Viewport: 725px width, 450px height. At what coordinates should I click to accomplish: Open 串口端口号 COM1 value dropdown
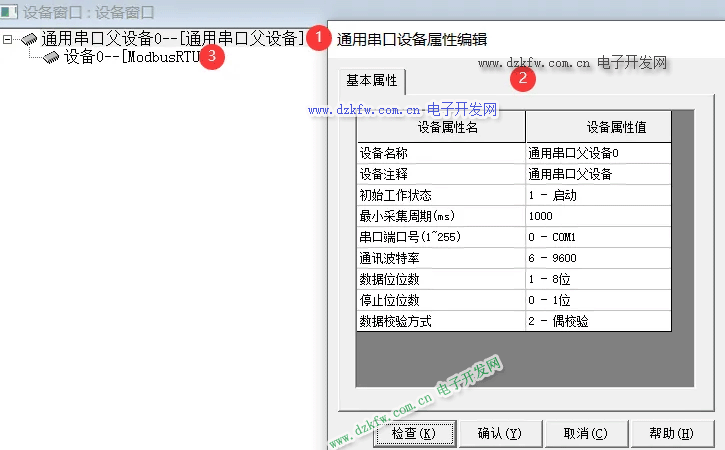point(598,237)
